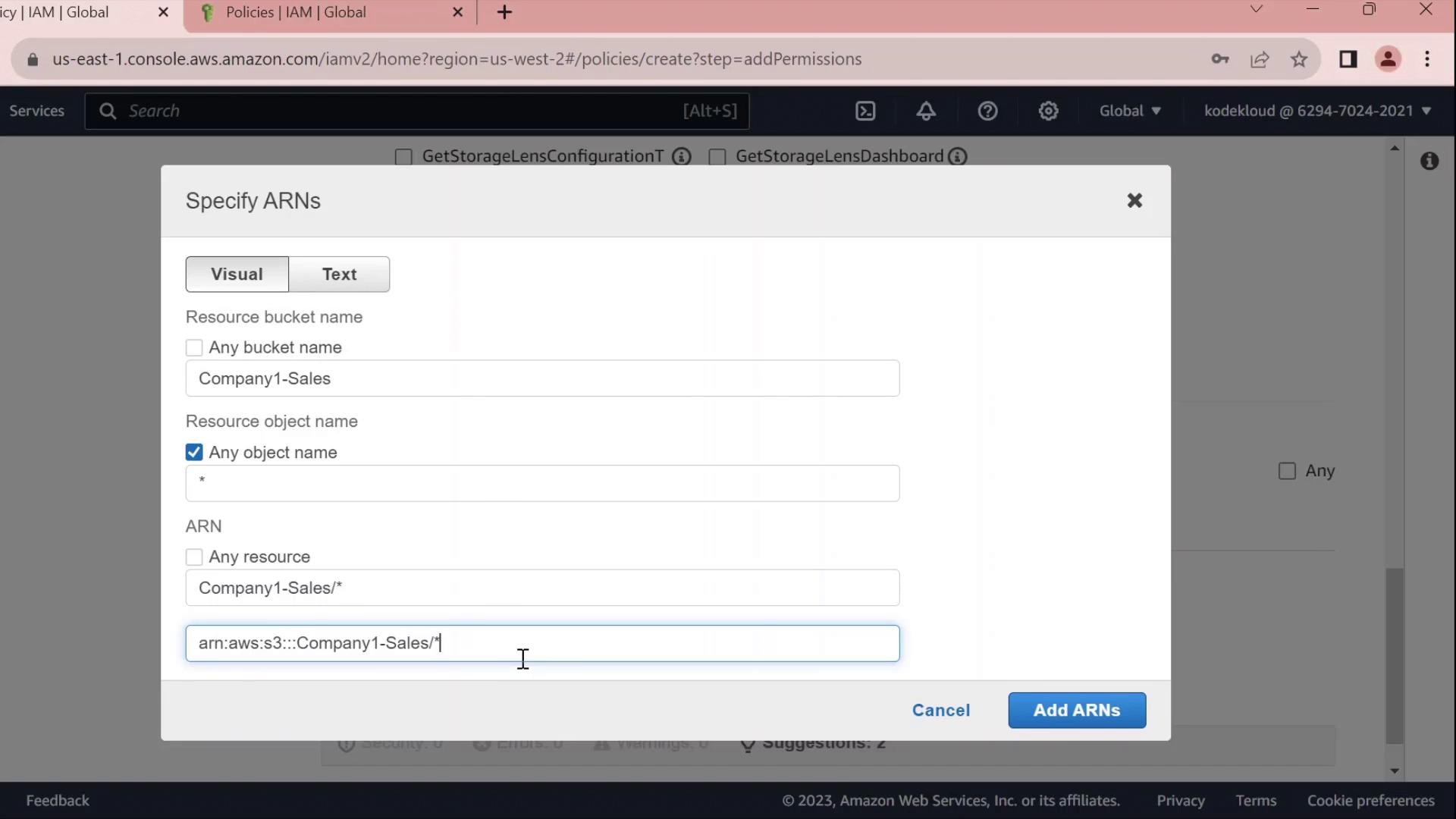Cancel the Specify ARNs dialog
1456x819 pixels.
pos(940,711)
